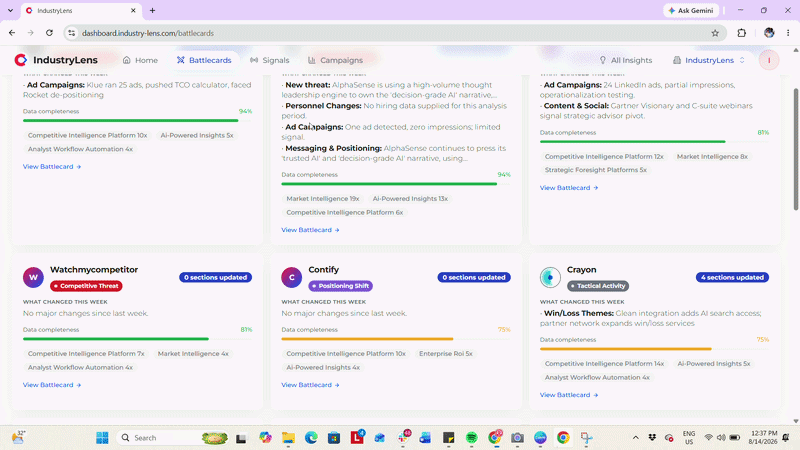The width and height of the screenshot is (800, 450).
Task: Open View Battlecard under AlphaSense card
Action: (x=310, y=230)
